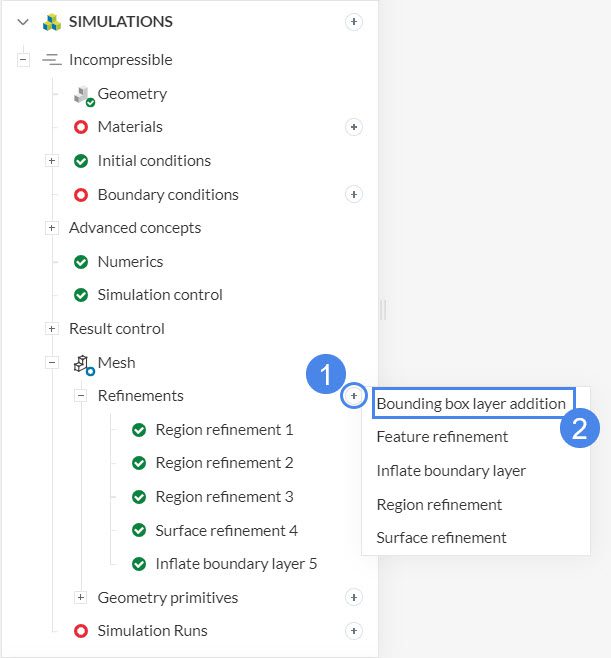Select Feature refinement in dropdown menu
The image size is (611, 658).
point(442,437)
